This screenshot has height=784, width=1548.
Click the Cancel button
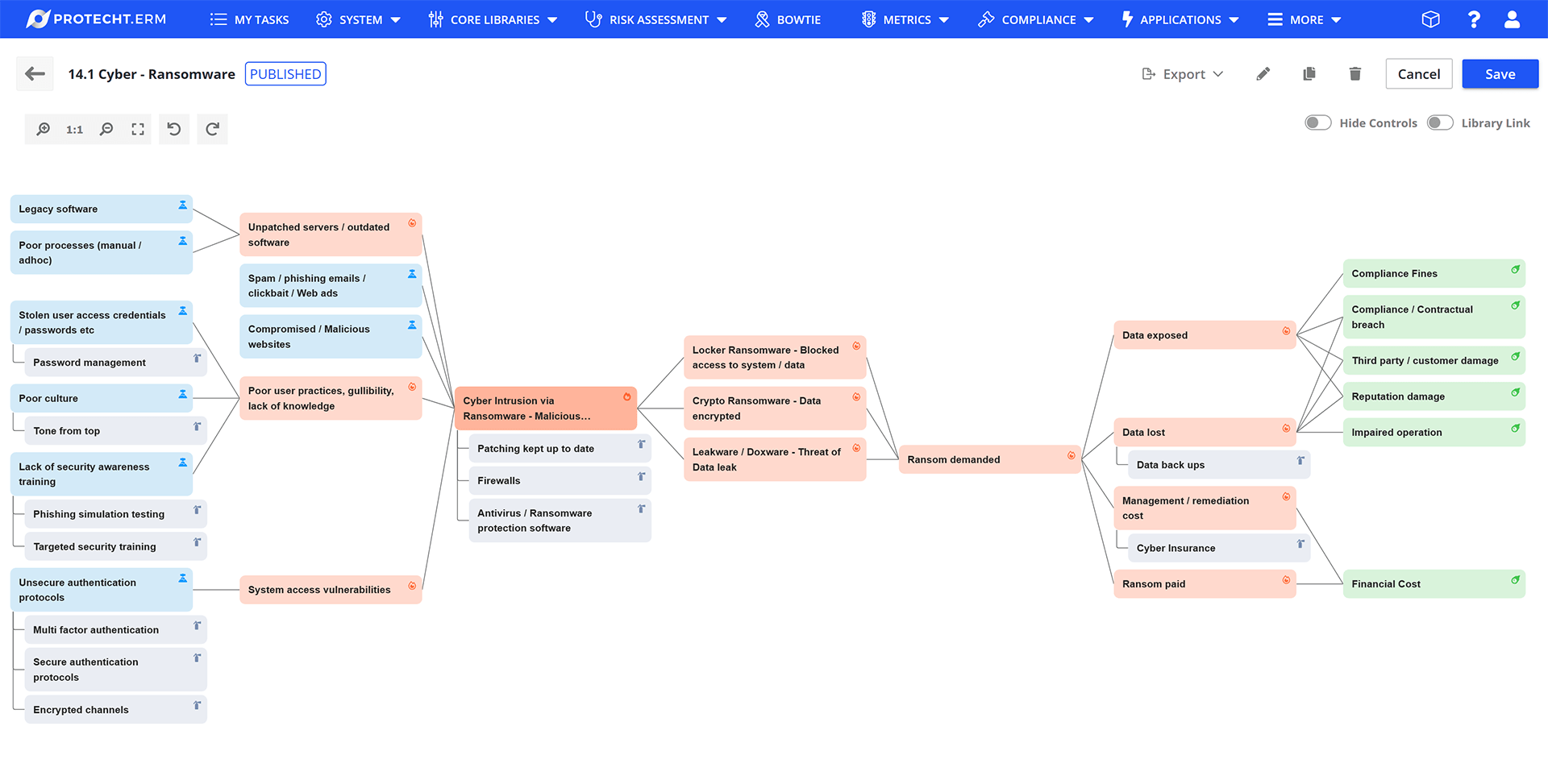tap(1418, 74)
